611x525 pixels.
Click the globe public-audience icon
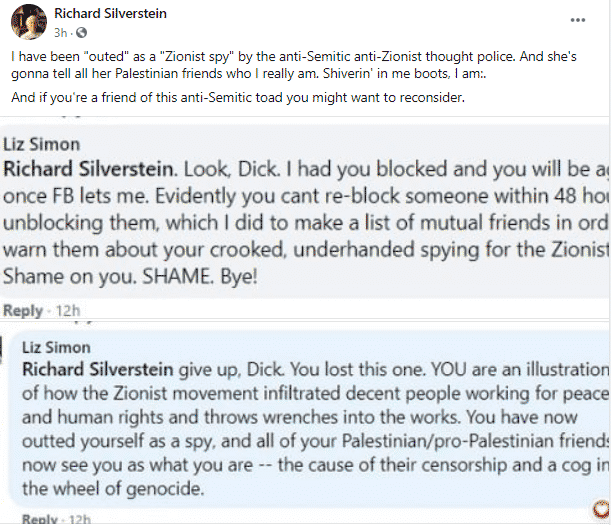pyautogui.click(x=81, y=32)
